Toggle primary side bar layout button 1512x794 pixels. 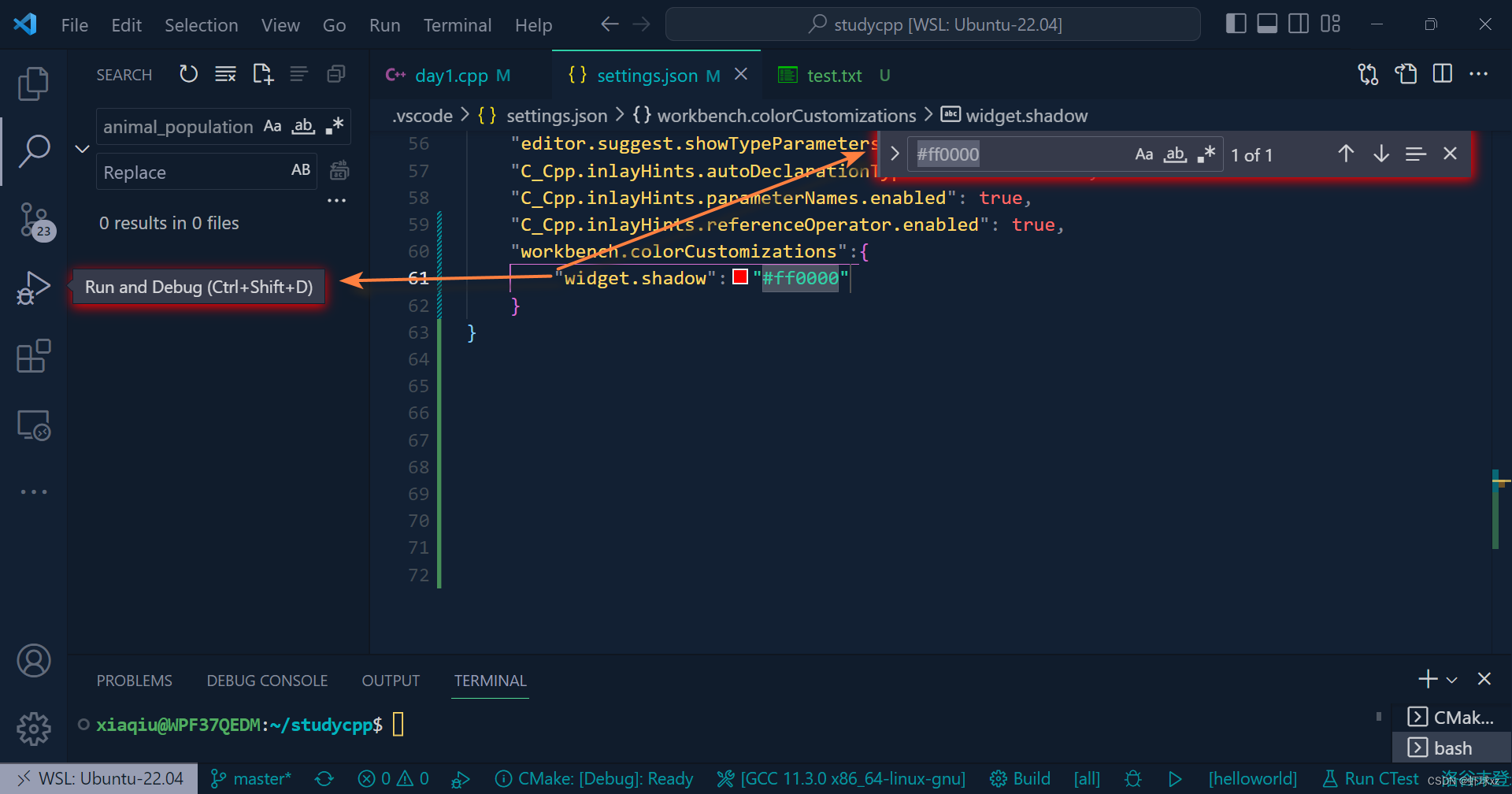[x=1236, y=24]
